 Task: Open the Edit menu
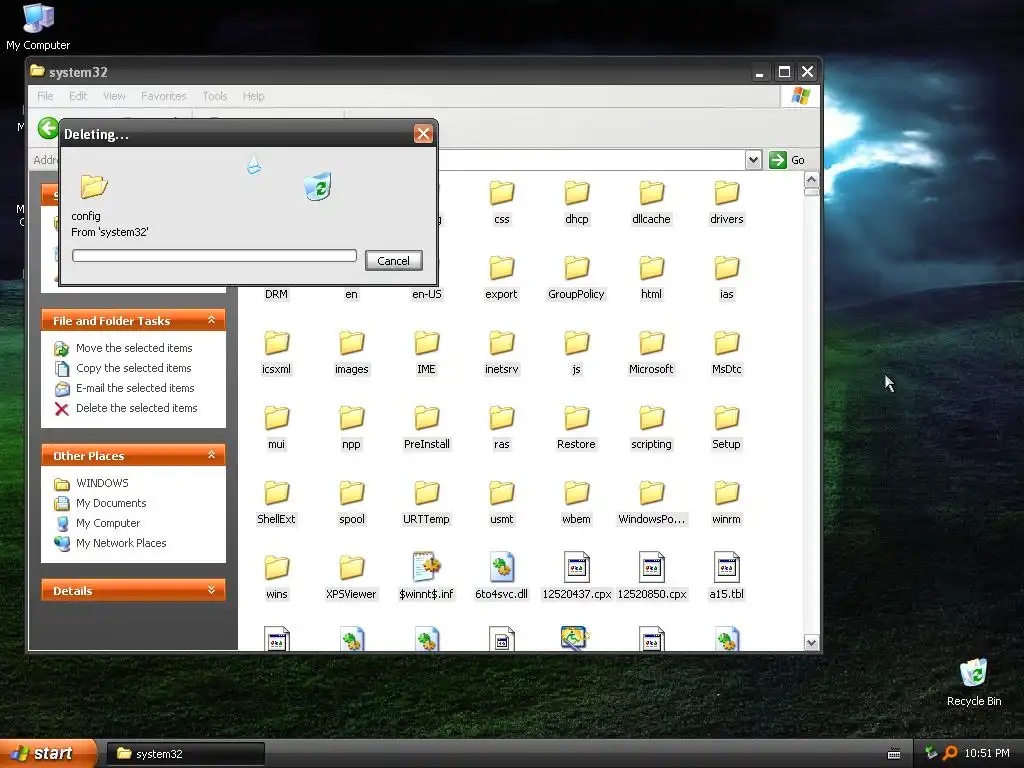(78, 96)
